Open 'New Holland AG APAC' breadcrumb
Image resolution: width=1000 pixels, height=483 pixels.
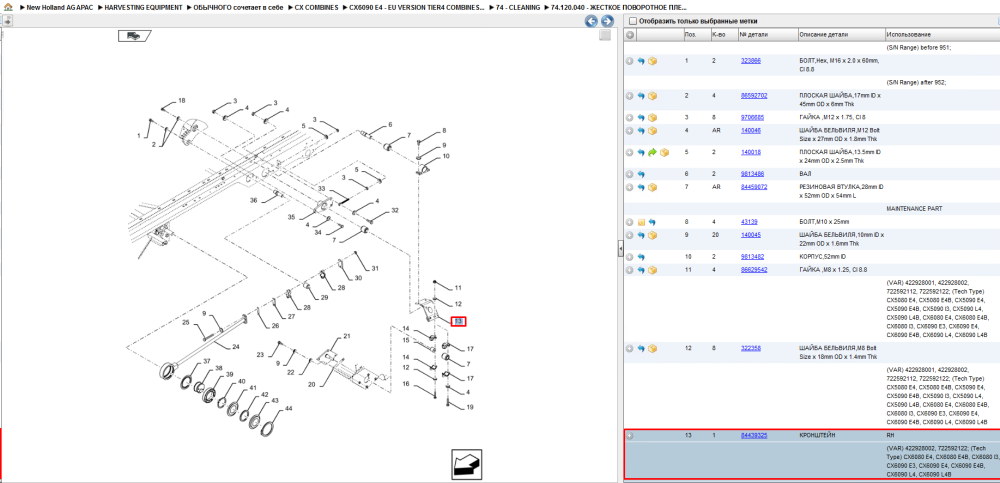coord(57,7)
